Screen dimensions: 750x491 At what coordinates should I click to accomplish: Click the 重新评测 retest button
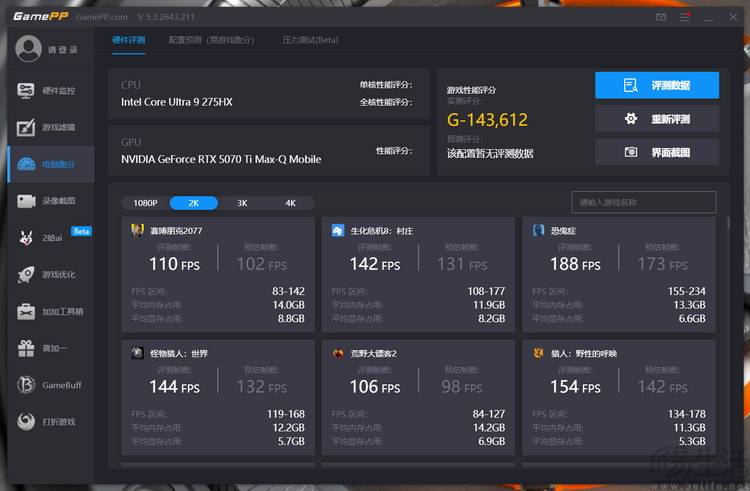[x=657, y=119]
